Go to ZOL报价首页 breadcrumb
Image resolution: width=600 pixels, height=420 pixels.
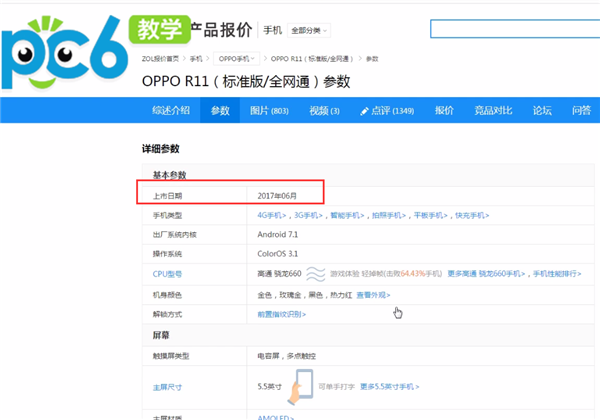(160, 59)
